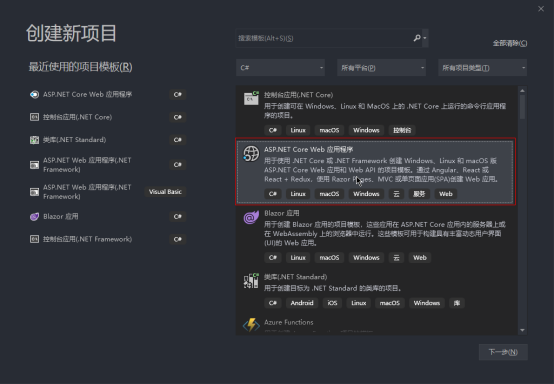Click Linux tag on console app template
This screenshot has height=384, width=554.
pyautogui.click(x=298, y=130)
